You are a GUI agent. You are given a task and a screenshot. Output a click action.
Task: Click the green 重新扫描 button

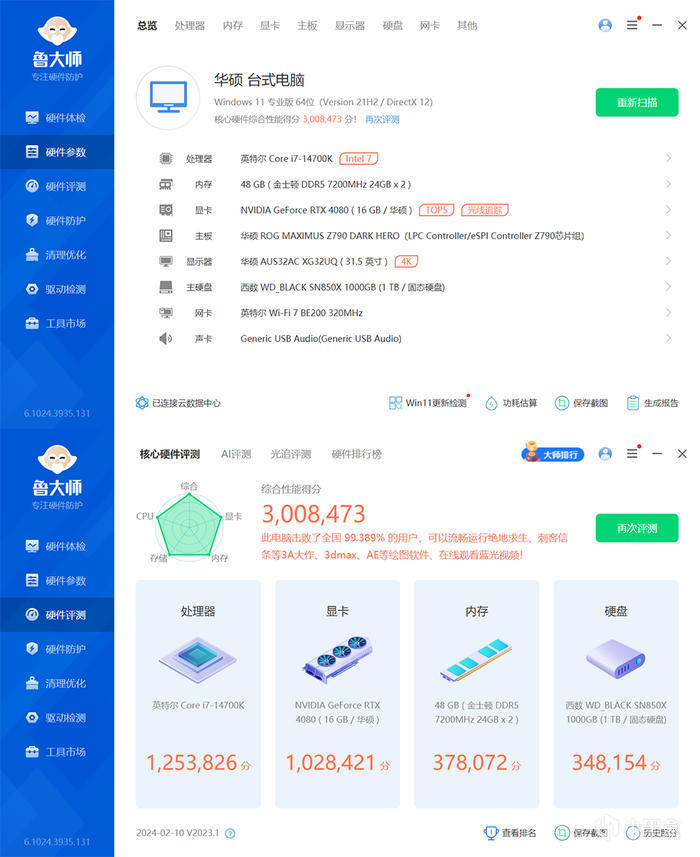pyautogui.click(x=637, y=102)
